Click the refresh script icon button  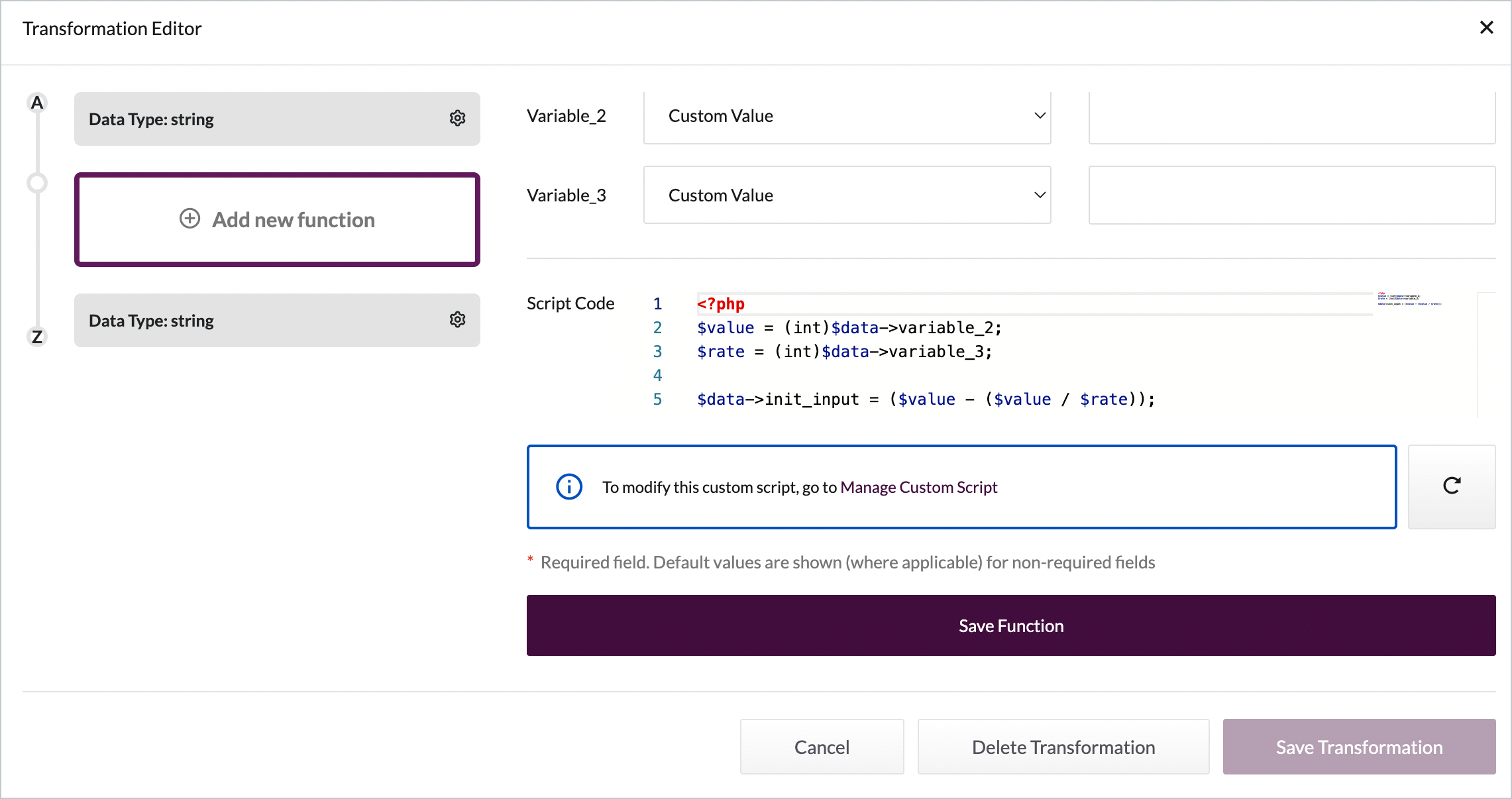tap(1451, 486)
